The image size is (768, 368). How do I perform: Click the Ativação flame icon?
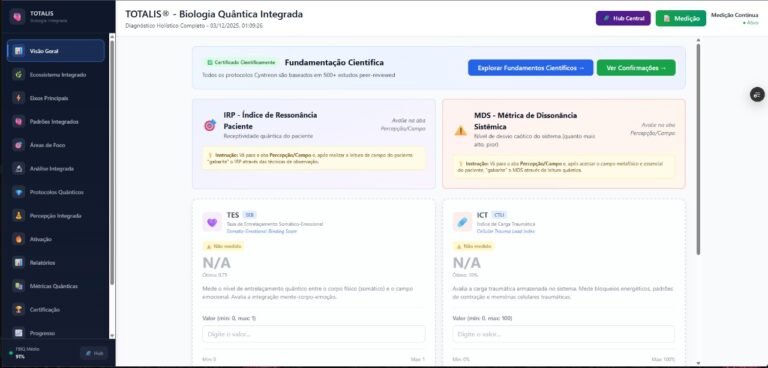(x=19, y=239)
